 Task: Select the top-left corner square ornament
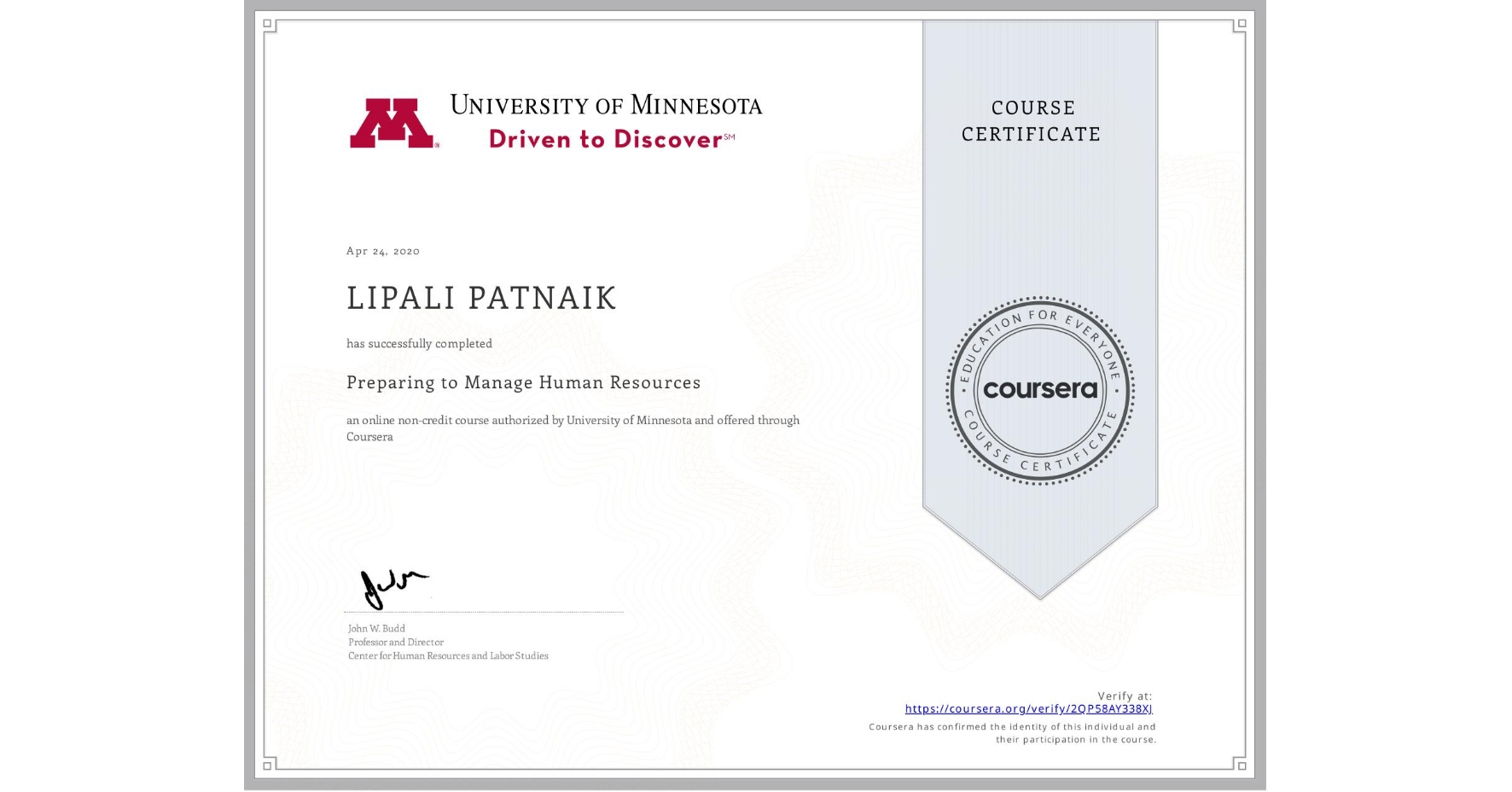tap(269, 23)
